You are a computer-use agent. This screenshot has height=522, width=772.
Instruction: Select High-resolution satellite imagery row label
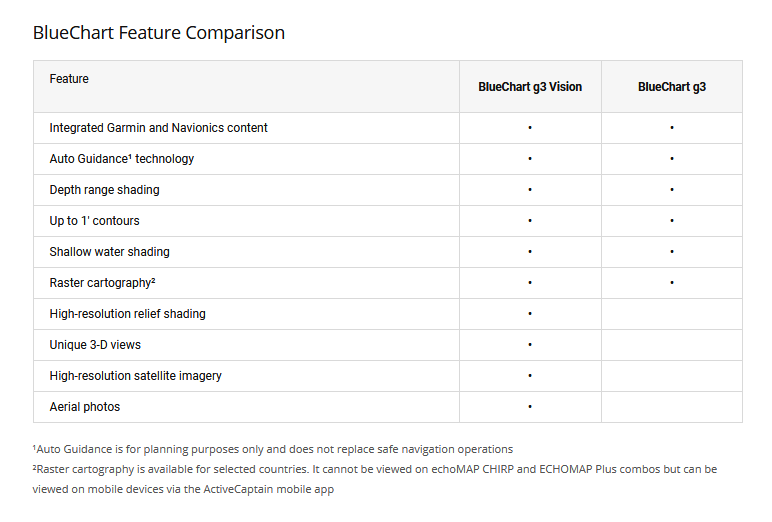point(135,376)
